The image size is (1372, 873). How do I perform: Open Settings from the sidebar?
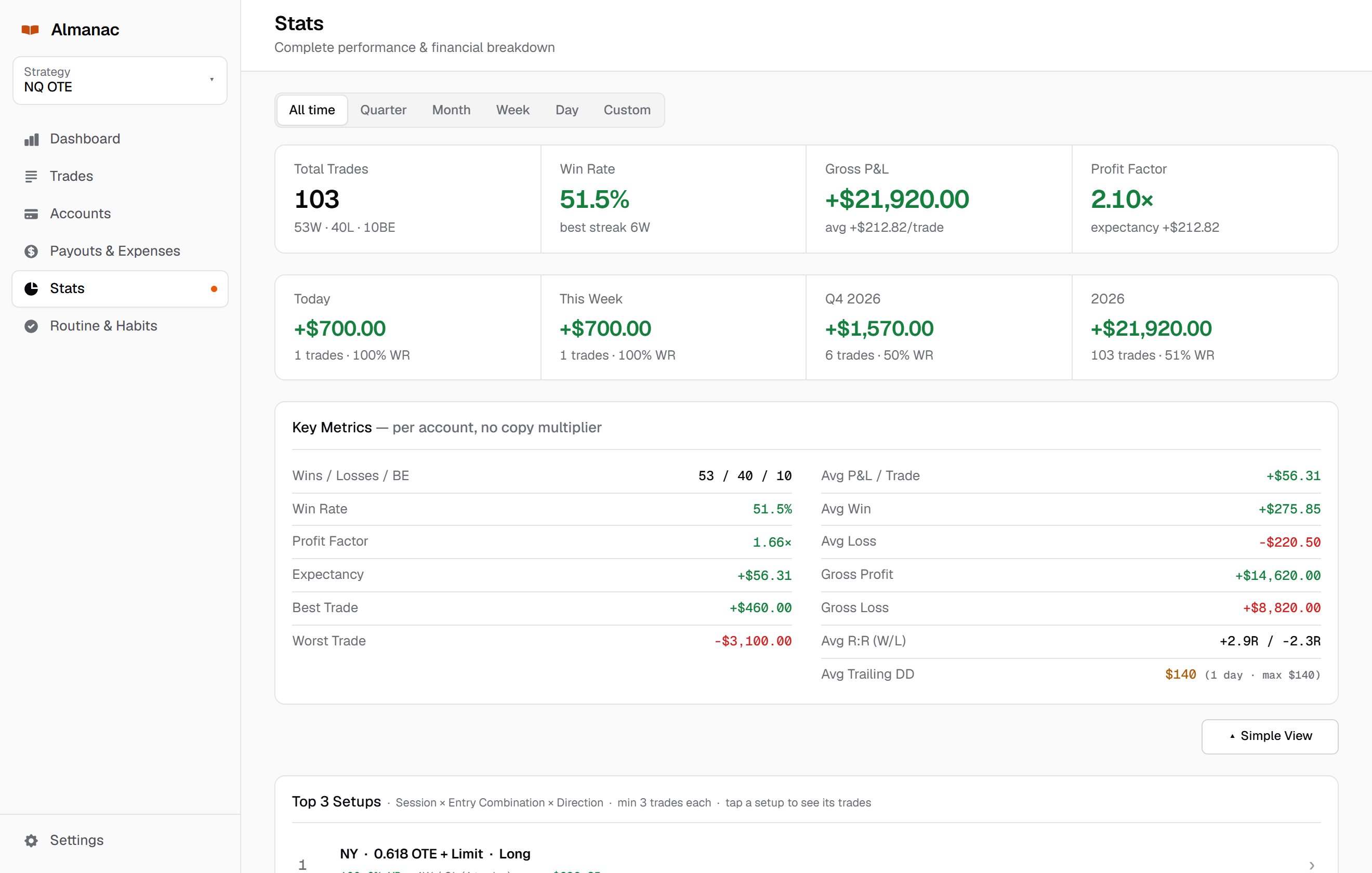120,840
